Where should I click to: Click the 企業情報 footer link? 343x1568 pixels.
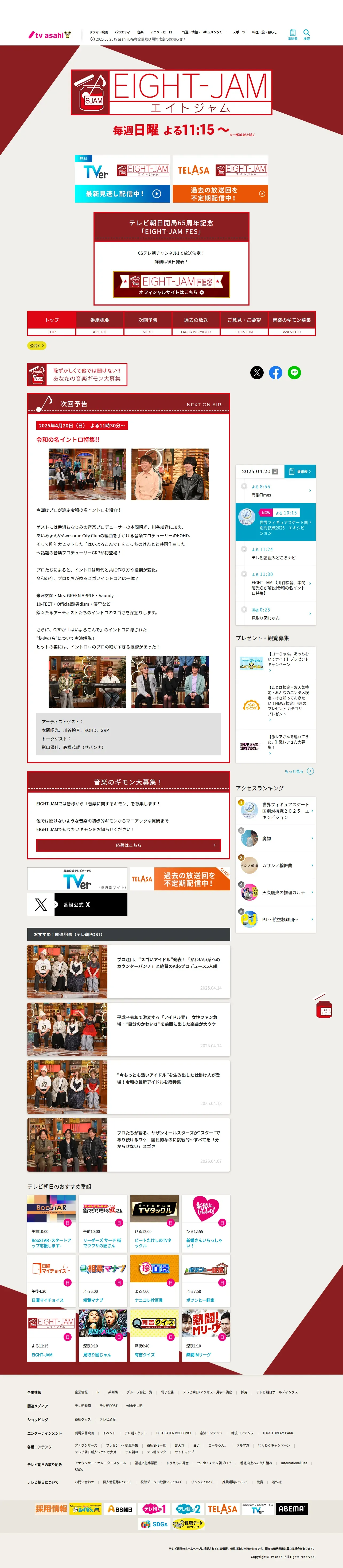coord(81,1392)
